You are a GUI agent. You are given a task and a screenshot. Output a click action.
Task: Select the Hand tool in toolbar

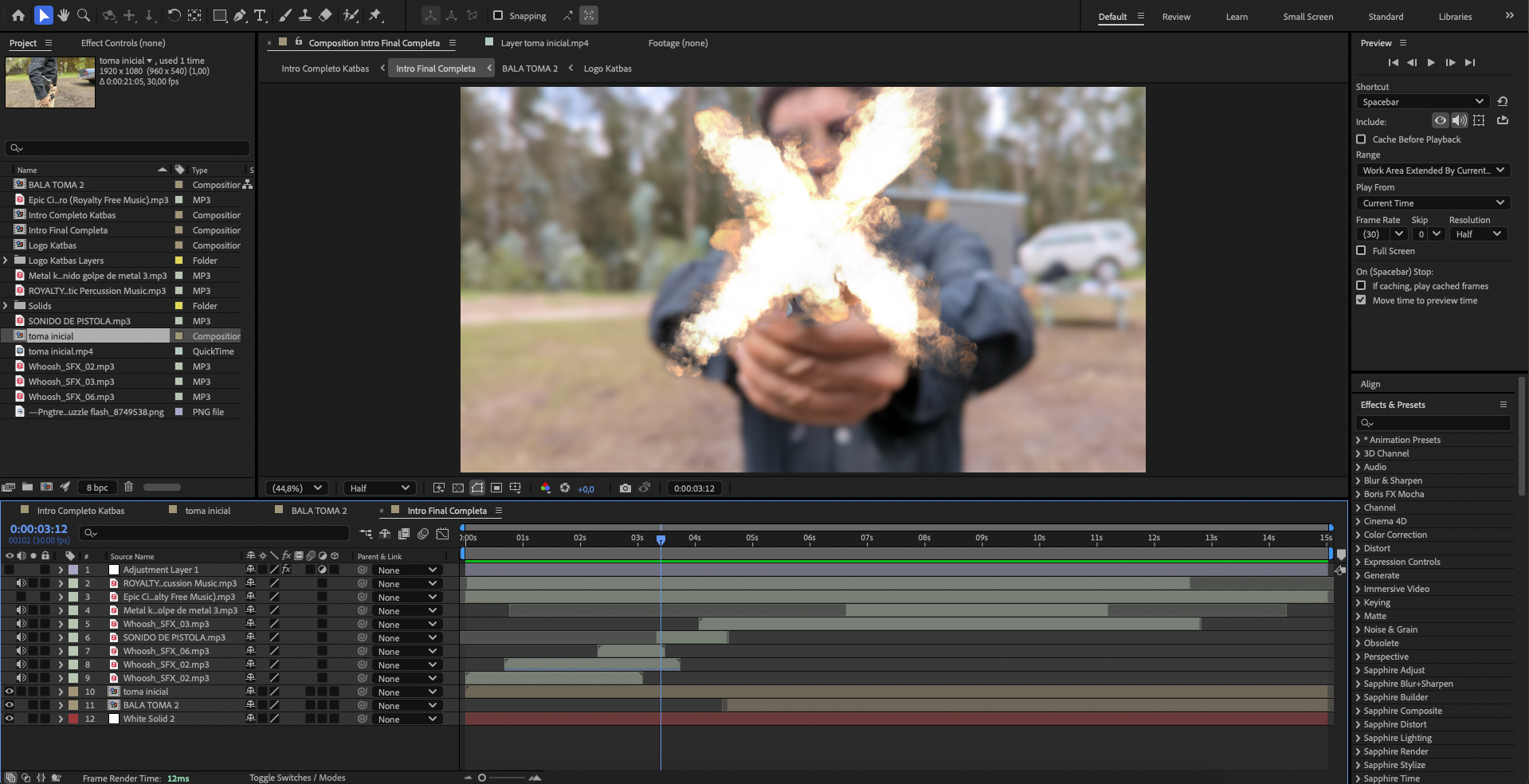64,15
